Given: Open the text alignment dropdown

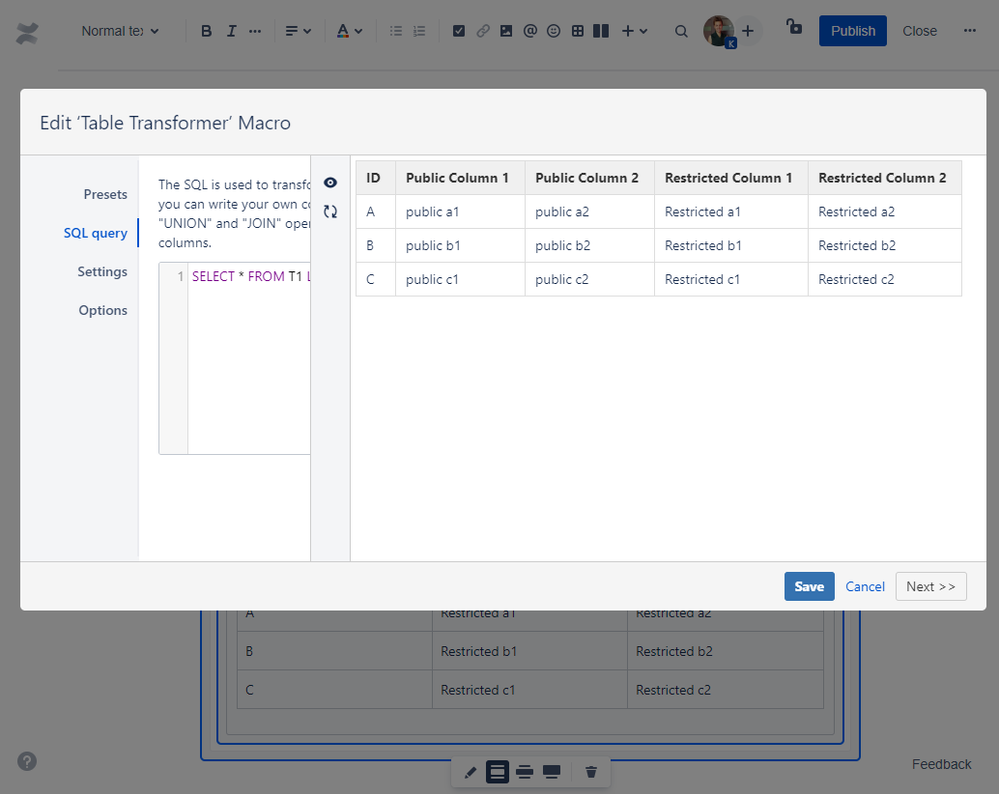Looking at the screenshot, I should point(298,31).
